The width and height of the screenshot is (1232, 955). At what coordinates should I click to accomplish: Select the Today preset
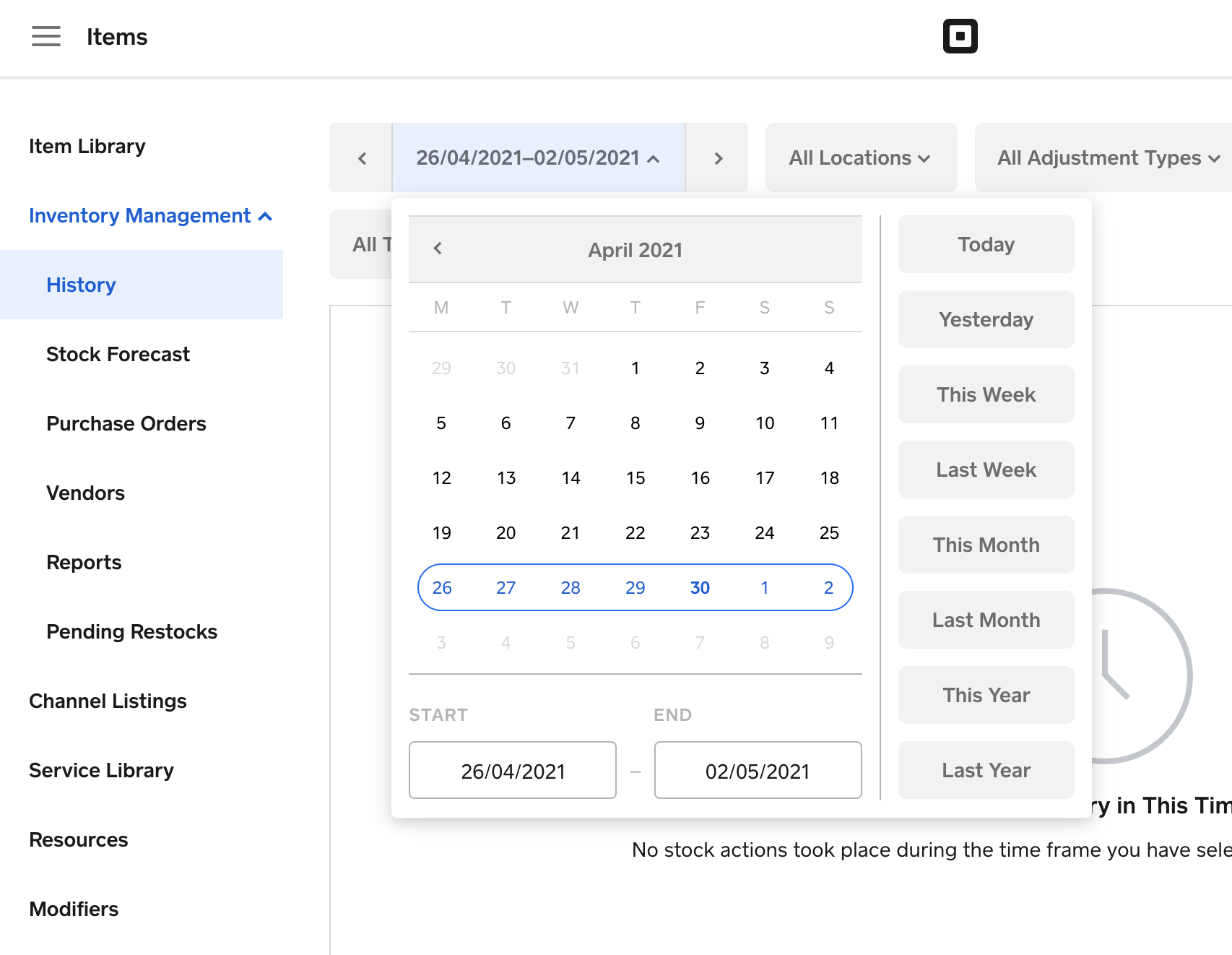pos(986,245)
